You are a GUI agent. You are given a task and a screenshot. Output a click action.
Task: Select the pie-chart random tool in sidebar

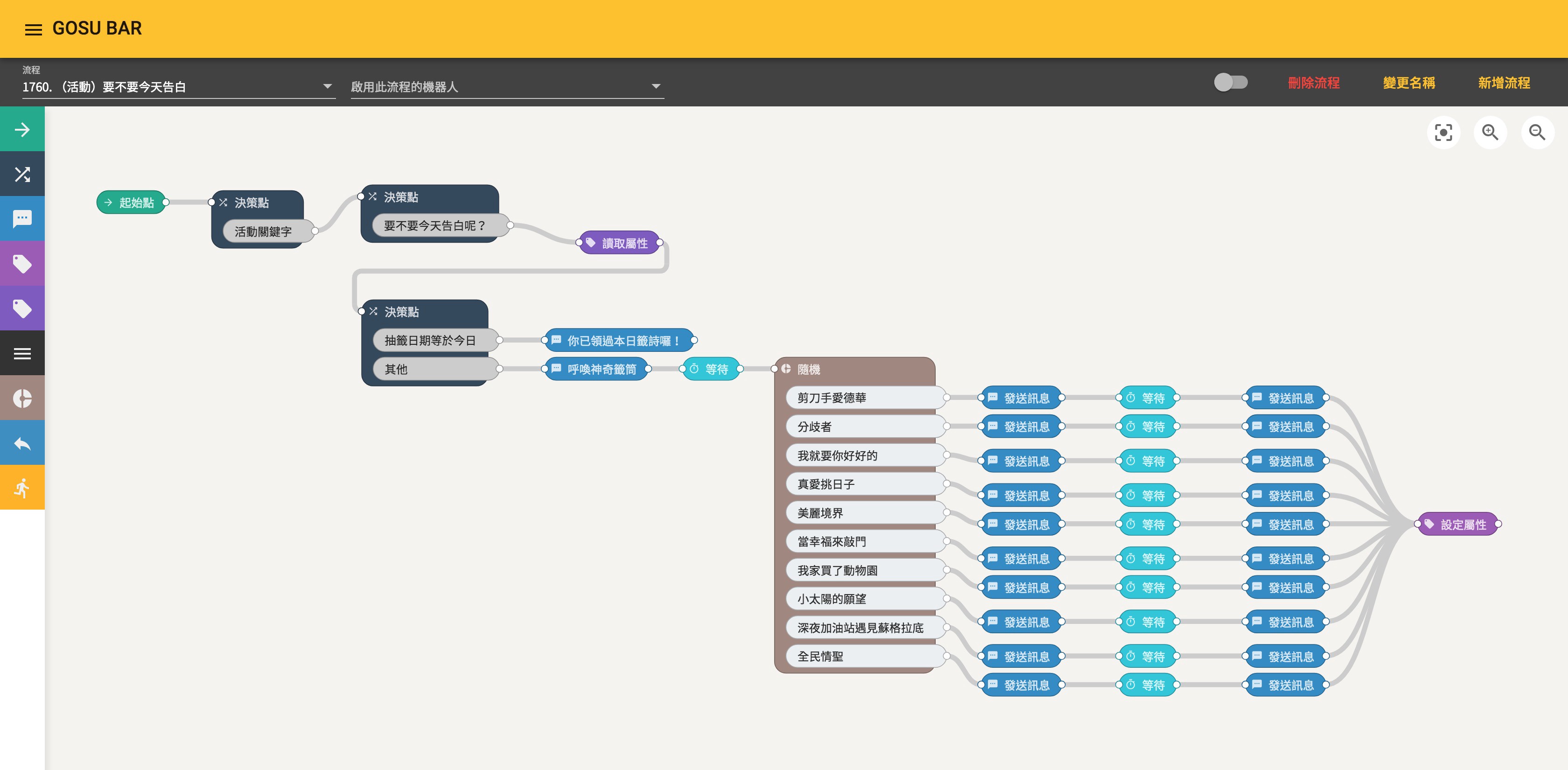click(x=22, y=398)
